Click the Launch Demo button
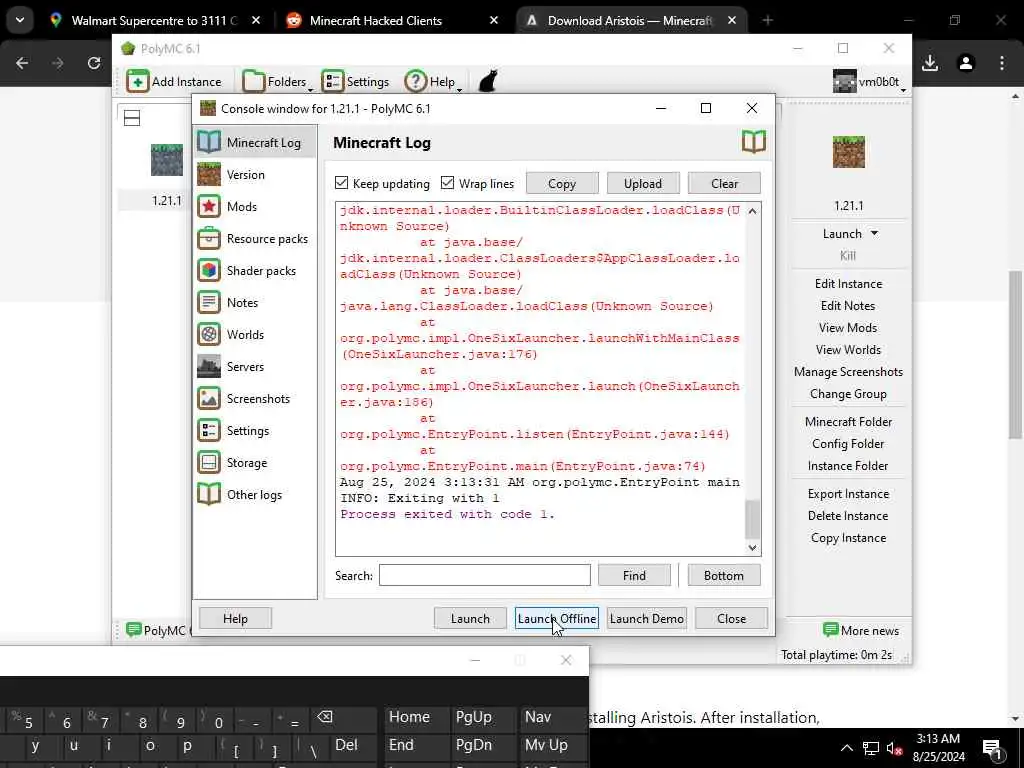This screenshot has height=768, width=1024. tap(647, 618)
